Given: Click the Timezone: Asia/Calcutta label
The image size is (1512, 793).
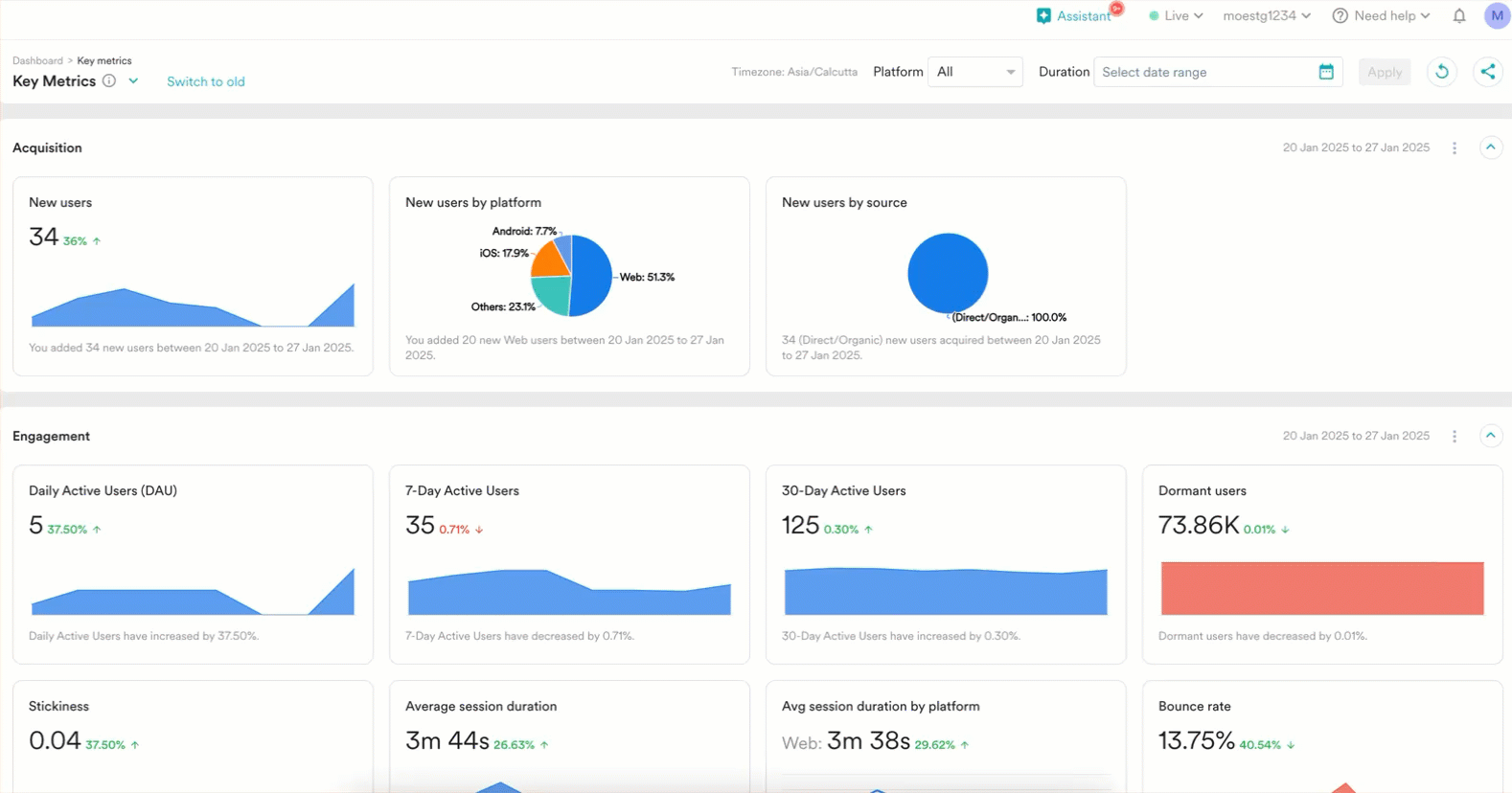Looking at the screenshot, I should tap(794, 72).
